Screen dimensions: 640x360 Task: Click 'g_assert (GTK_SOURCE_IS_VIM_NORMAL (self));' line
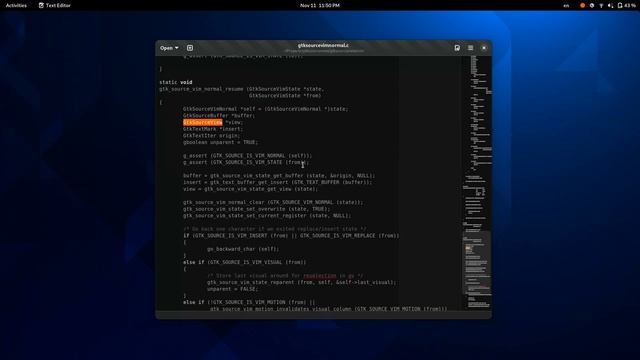pos(247,156)
